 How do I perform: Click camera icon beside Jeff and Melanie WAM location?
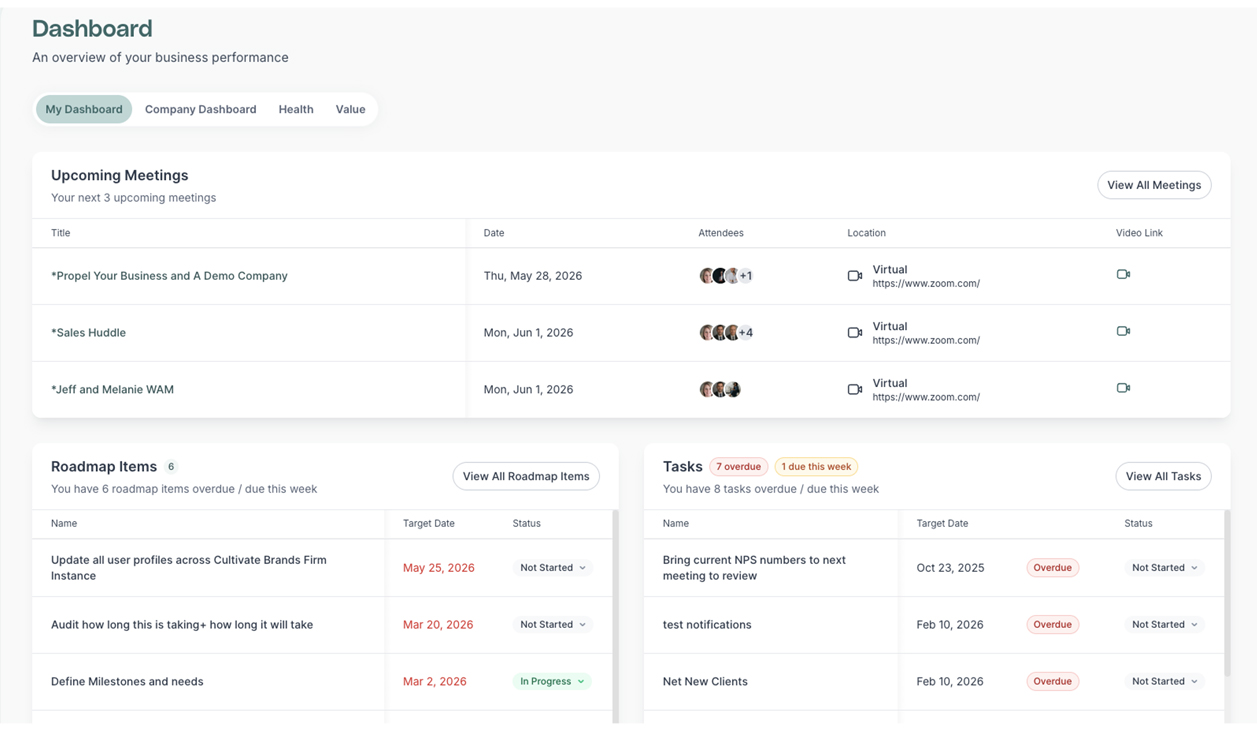point(854,390)
